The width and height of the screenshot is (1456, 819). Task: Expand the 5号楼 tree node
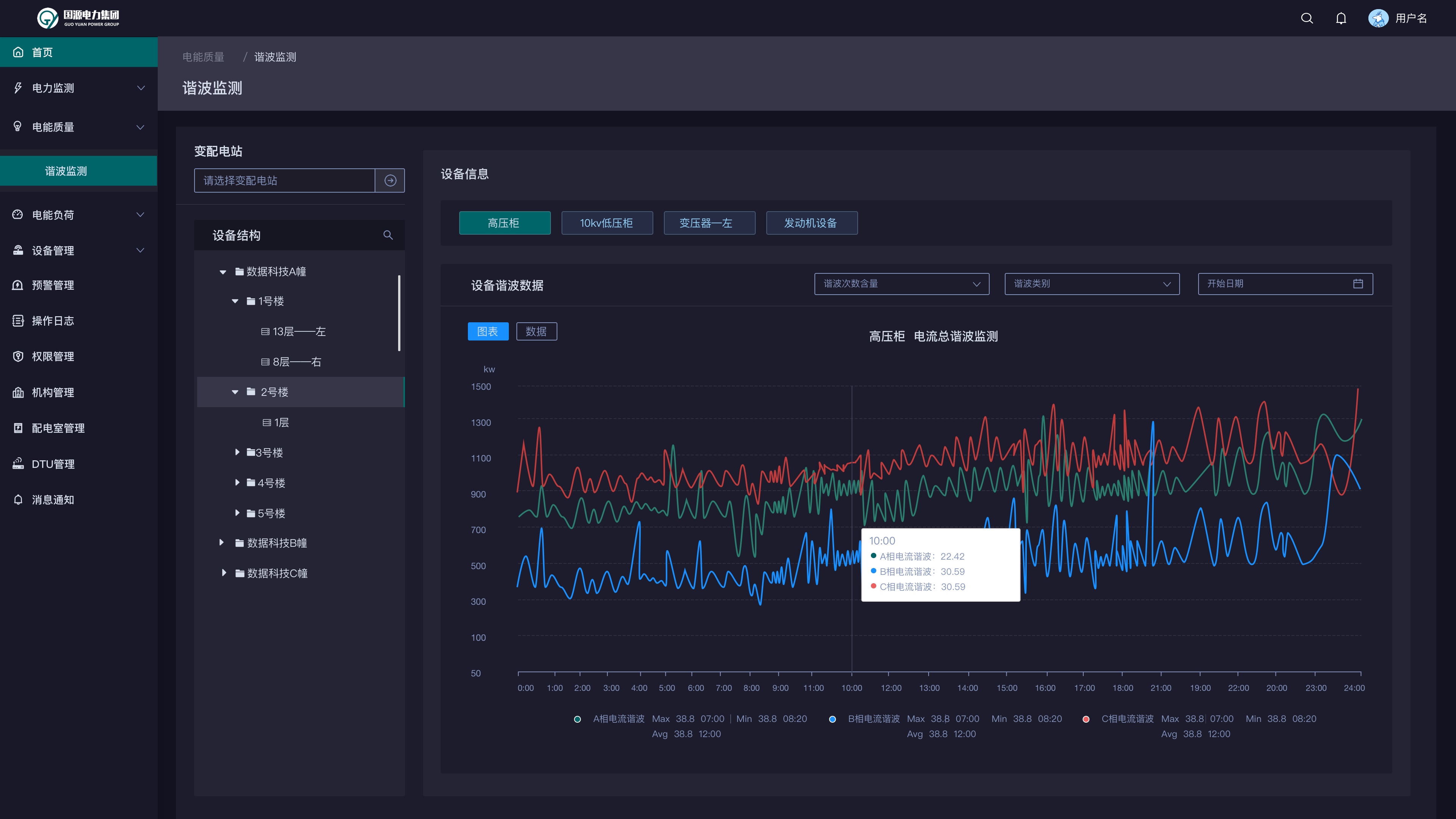click(x=237, y=513)
